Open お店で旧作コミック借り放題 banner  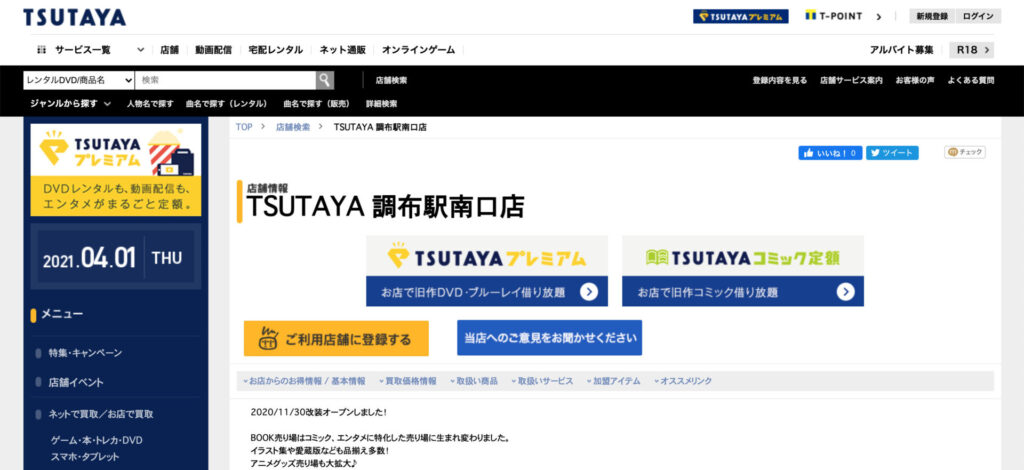coord(743,270)
